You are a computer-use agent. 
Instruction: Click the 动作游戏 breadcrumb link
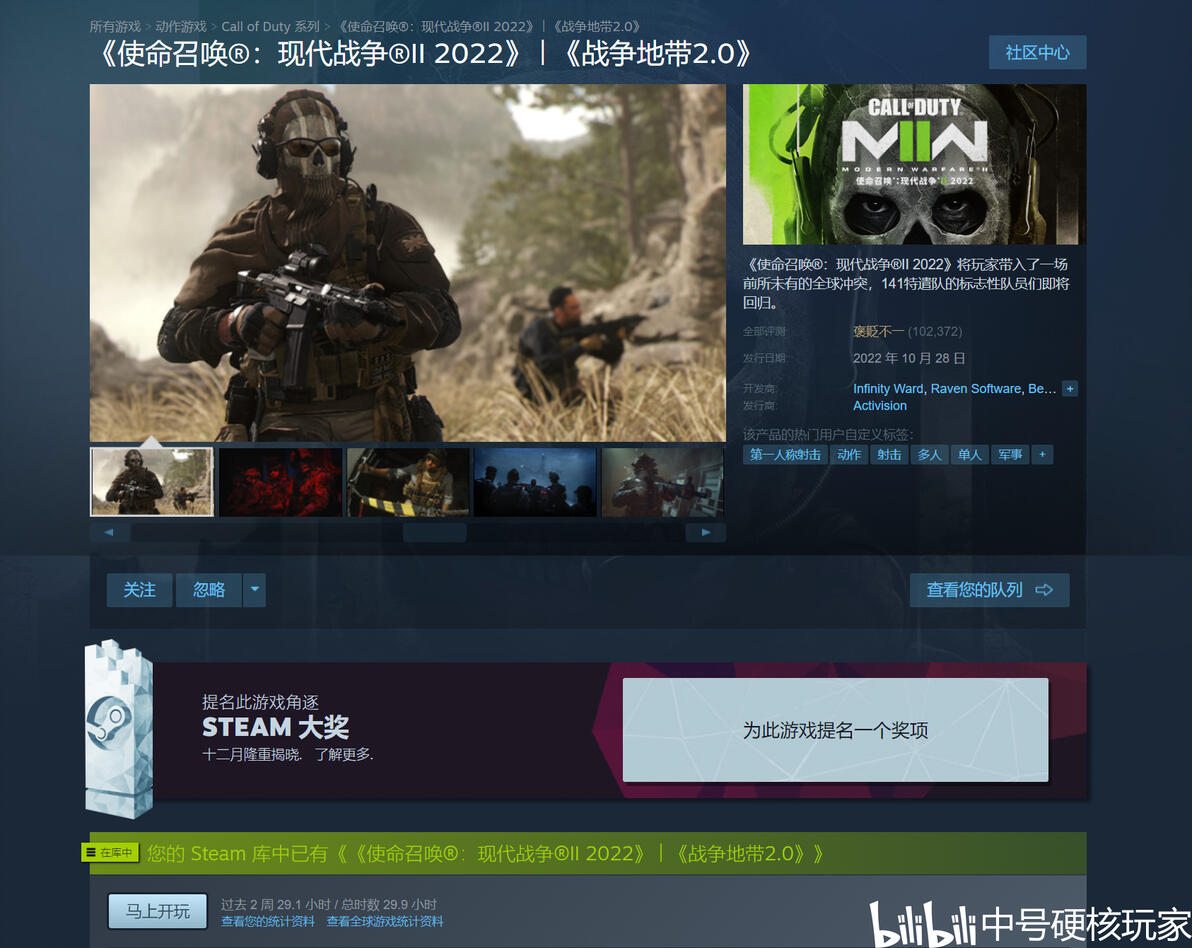[181, 27]
